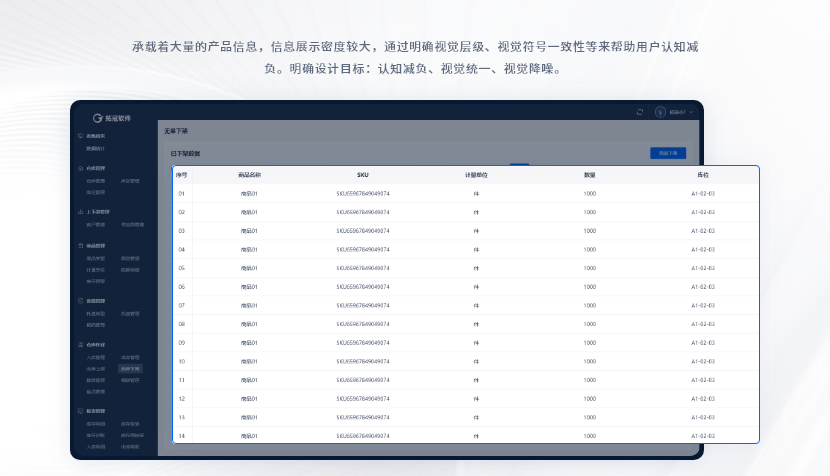The width and height of the screenshot is (830, 476).
Task: Click the 无单下架 page title
Action: (176, 131)
